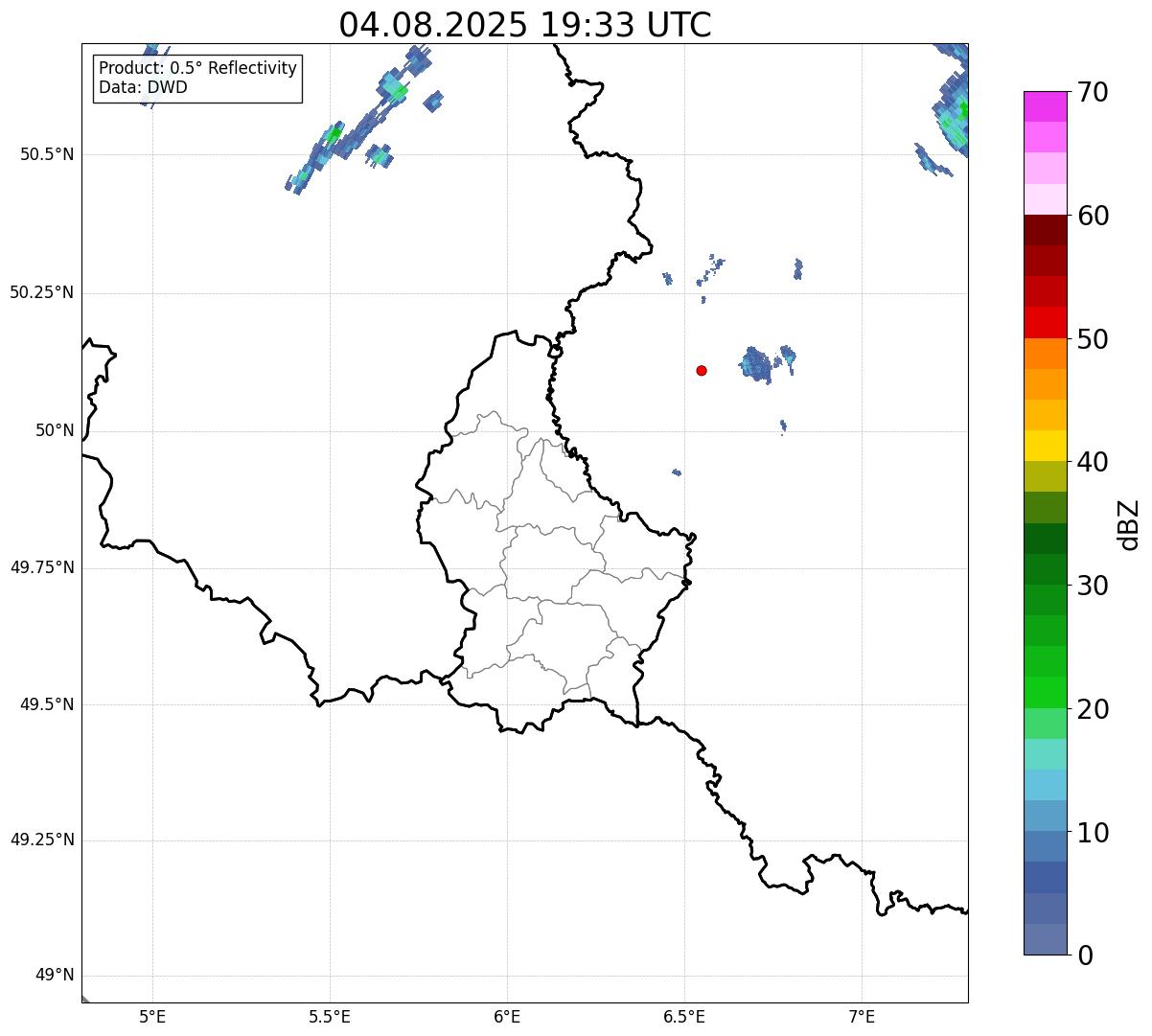Click the red dot marker on the map
The height and width of the screenshot is (1036, 1152).
coord(702,371)
